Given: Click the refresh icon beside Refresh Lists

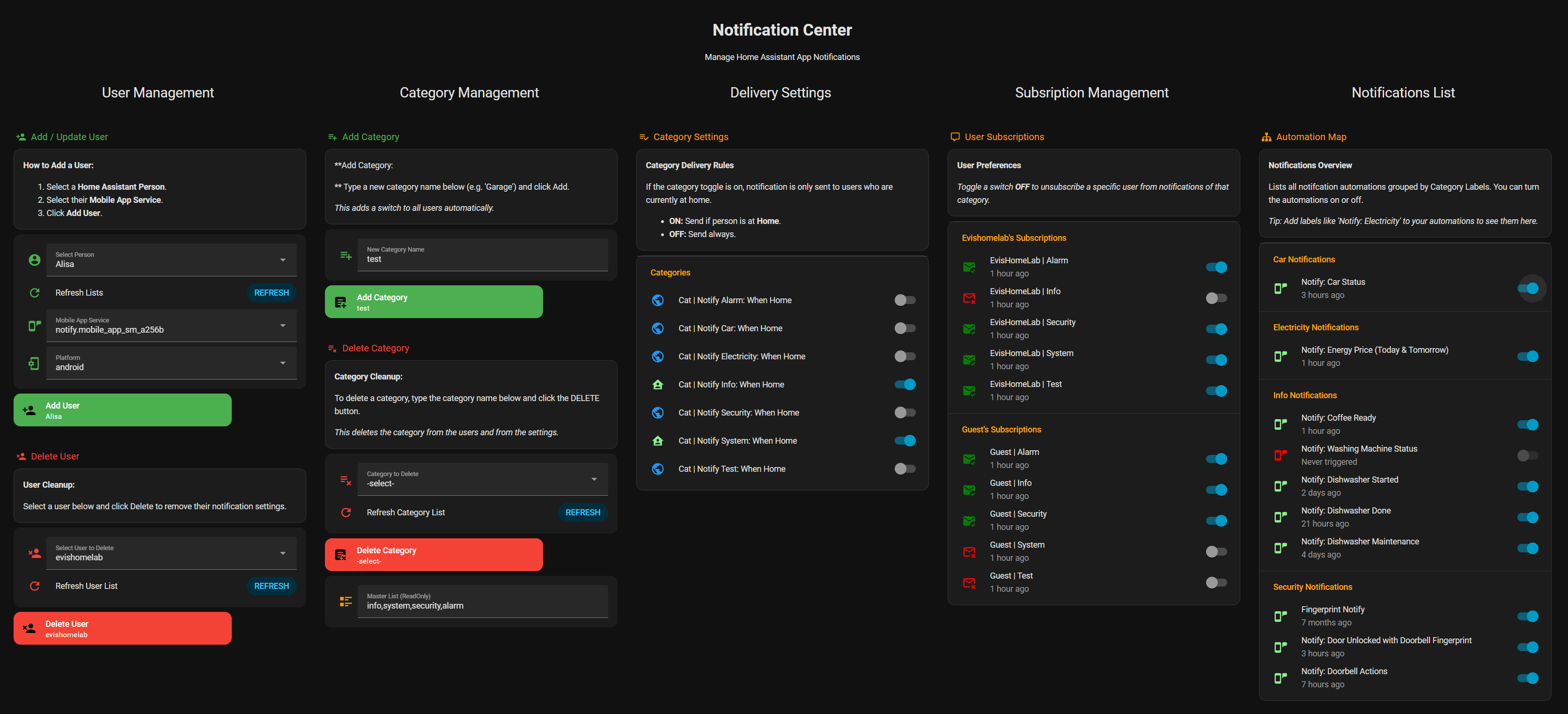Looking at the screenshot, I should 35,293.
